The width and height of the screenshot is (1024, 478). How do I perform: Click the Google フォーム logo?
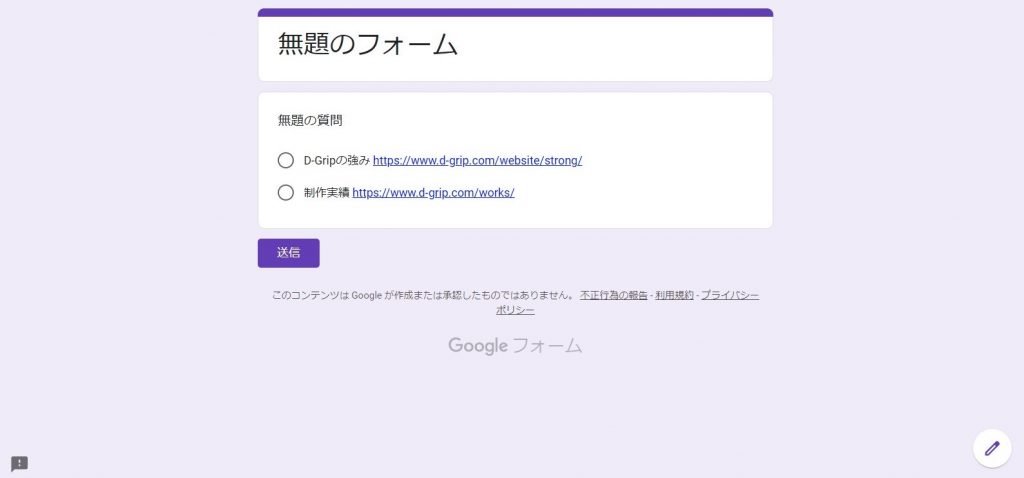tap(515, 345)
